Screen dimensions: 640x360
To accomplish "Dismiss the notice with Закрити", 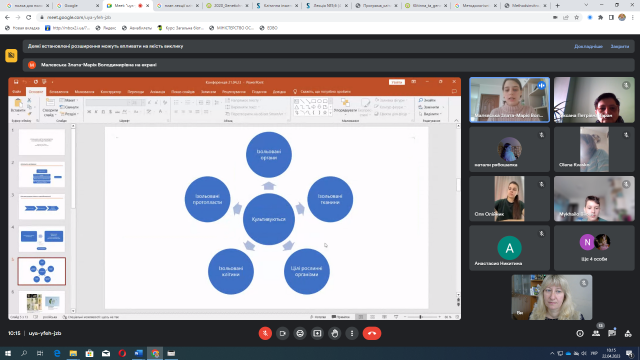I will pos(620,47).
